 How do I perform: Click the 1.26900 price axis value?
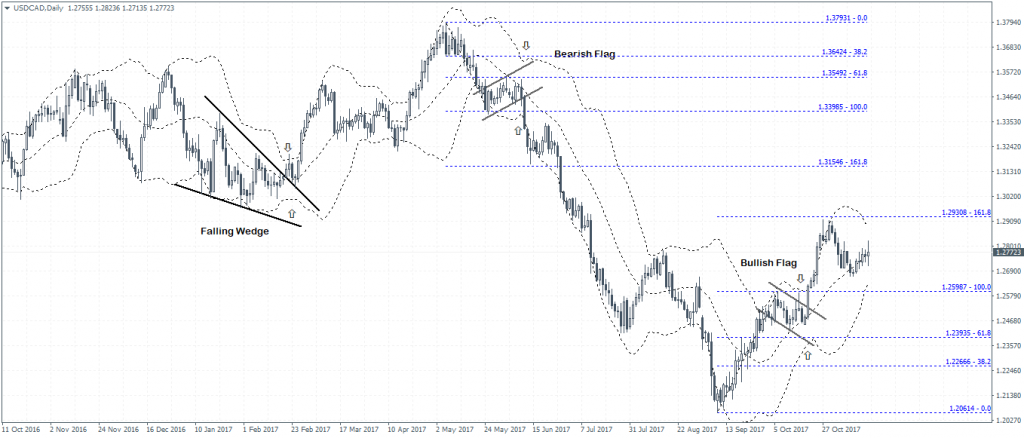point(1008,271)
